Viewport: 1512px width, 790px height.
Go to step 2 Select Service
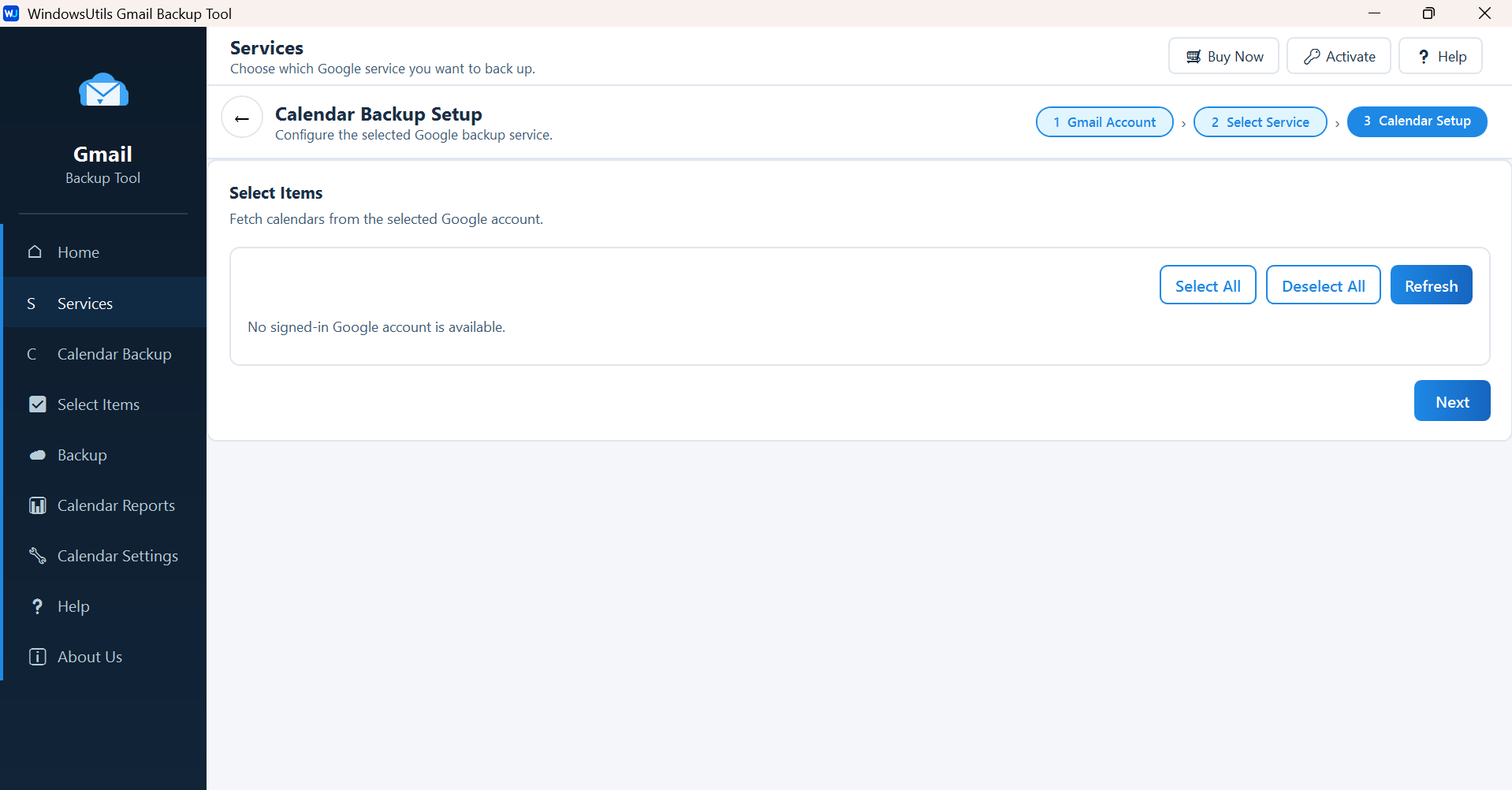(1261, 122)
